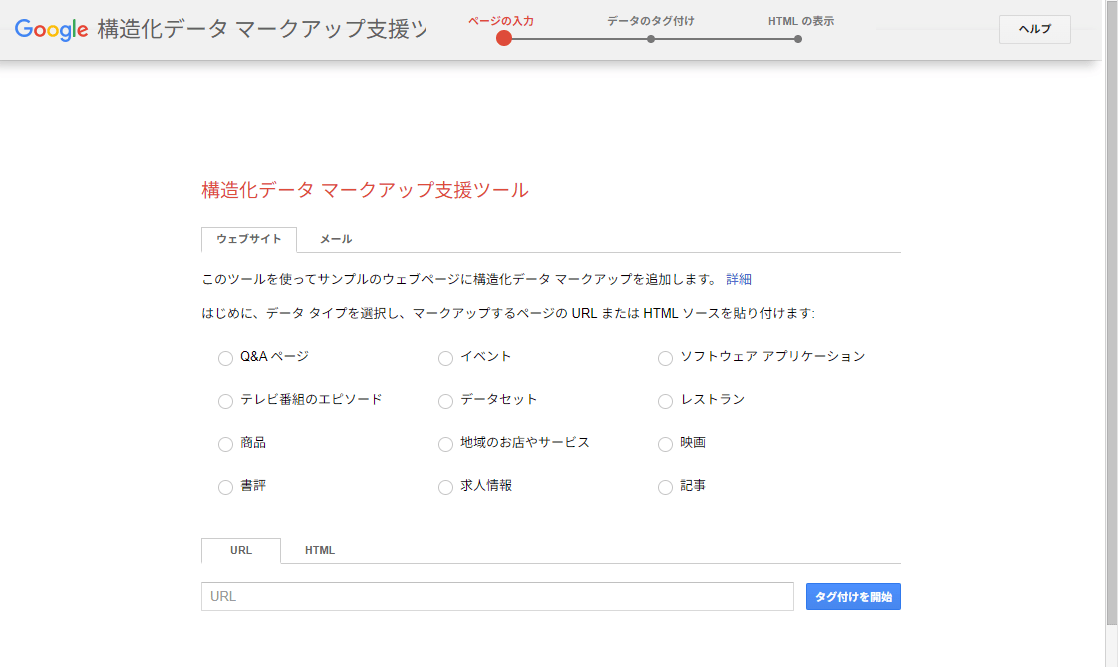Choose the 映画 radio button

coord(665,444)
